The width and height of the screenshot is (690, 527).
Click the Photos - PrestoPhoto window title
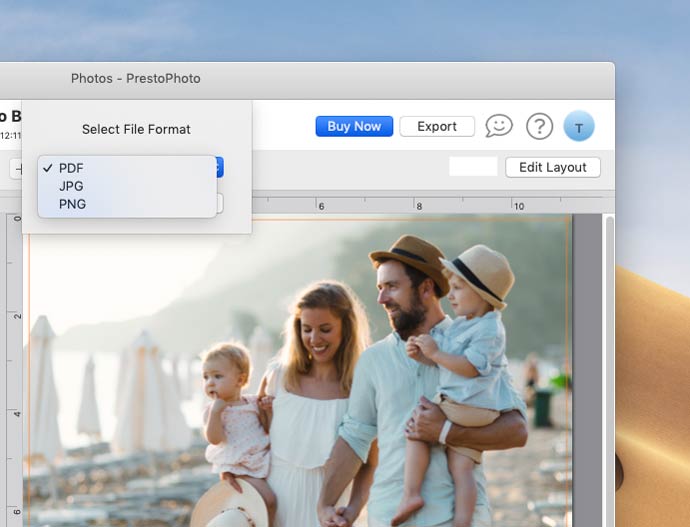(136, 78)
